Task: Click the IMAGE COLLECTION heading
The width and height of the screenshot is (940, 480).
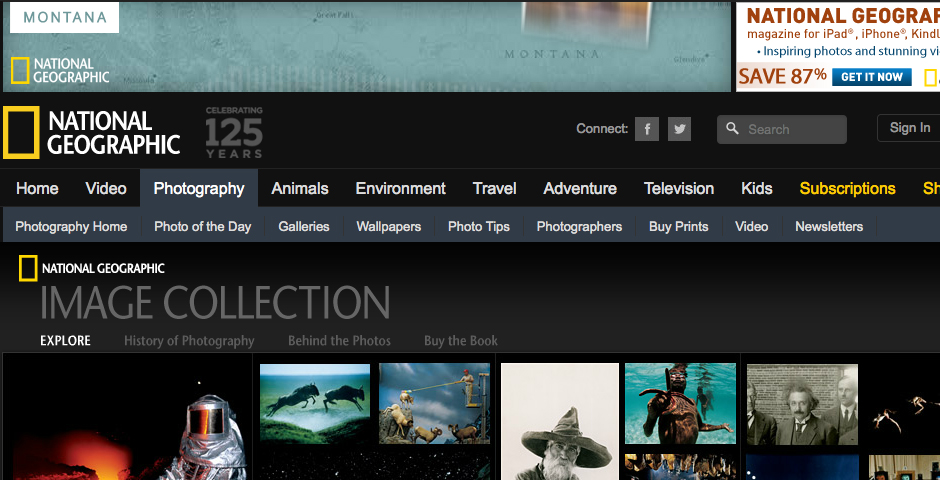Action: [x=215, y=303]
